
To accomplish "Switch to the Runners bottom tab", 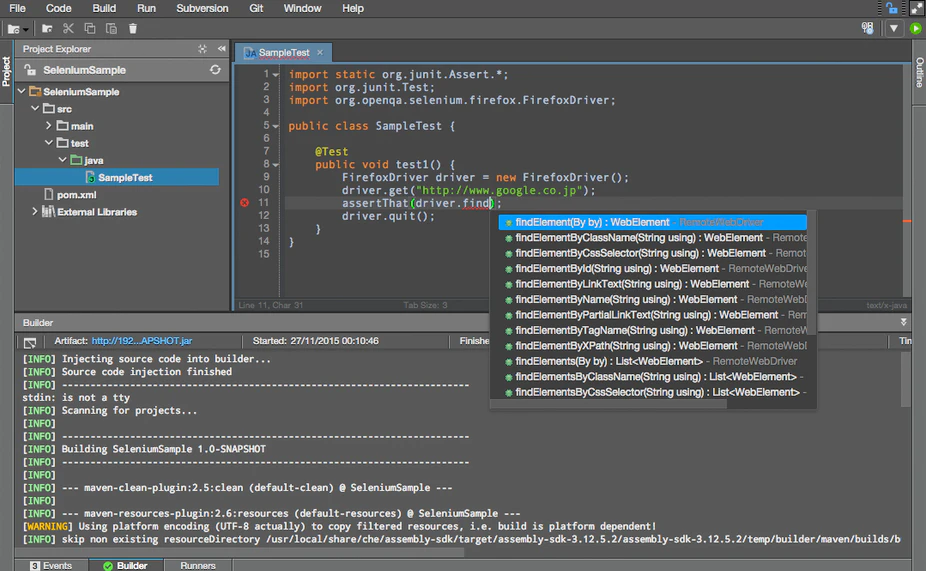I will pyautogui.click(x=198, y=565).
